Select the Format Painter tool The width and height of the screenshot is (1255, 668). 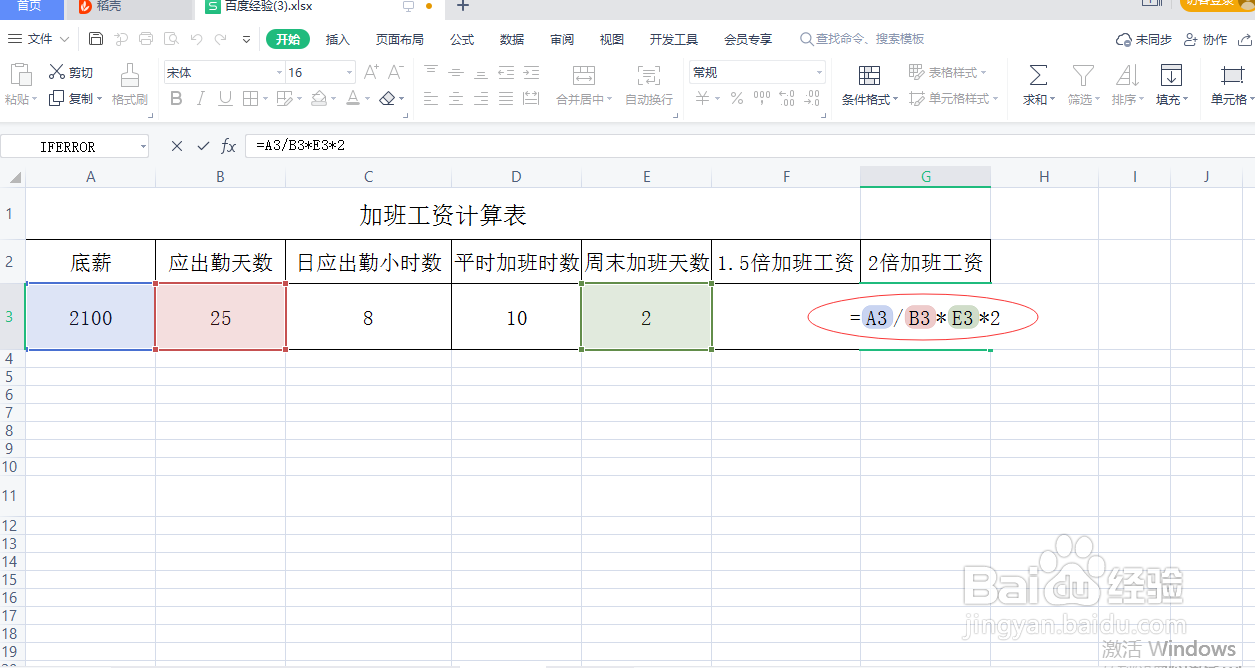[x=128, y=85]
